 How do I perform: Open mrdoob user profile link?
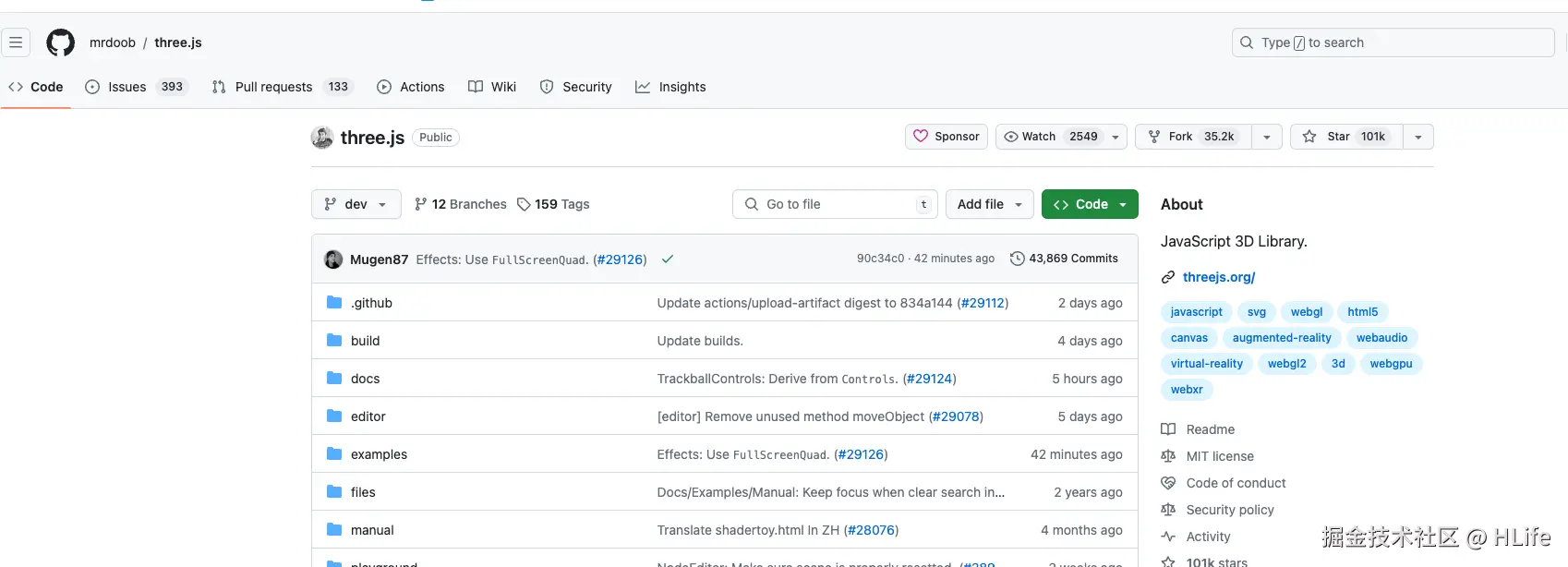[x=113, y=42]
